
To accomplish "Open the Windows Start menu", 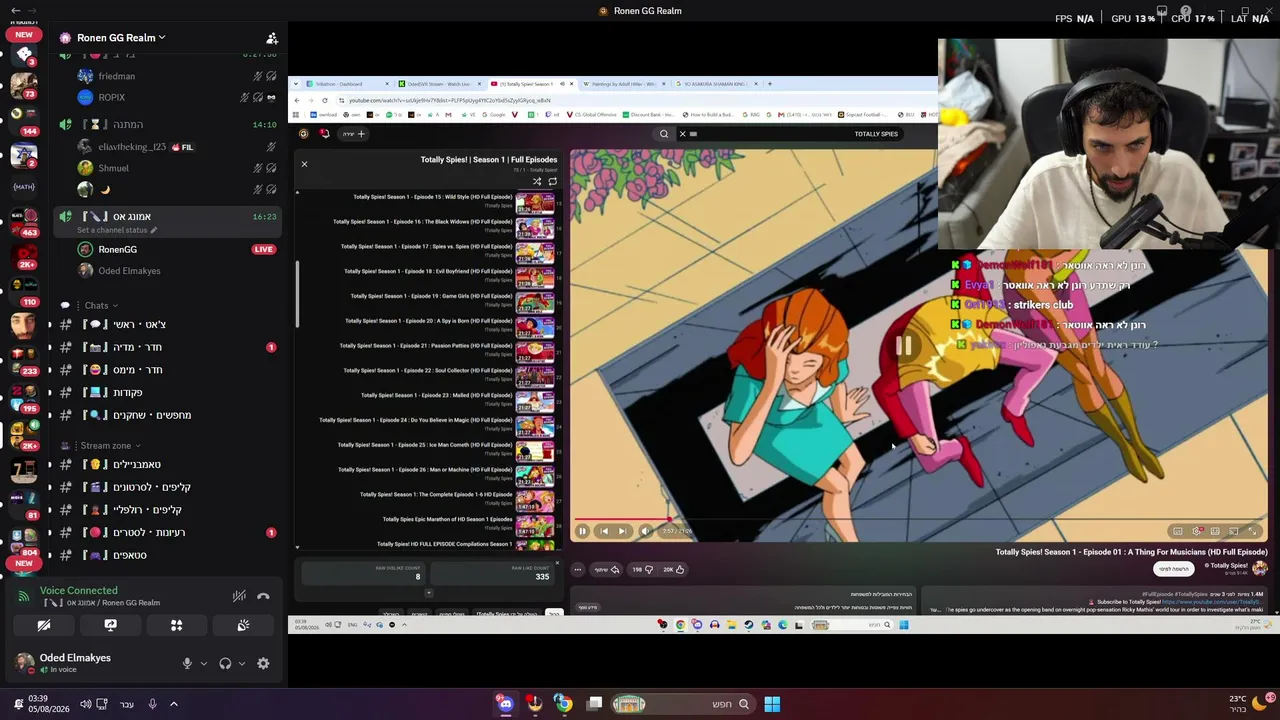I will point(772,704).
